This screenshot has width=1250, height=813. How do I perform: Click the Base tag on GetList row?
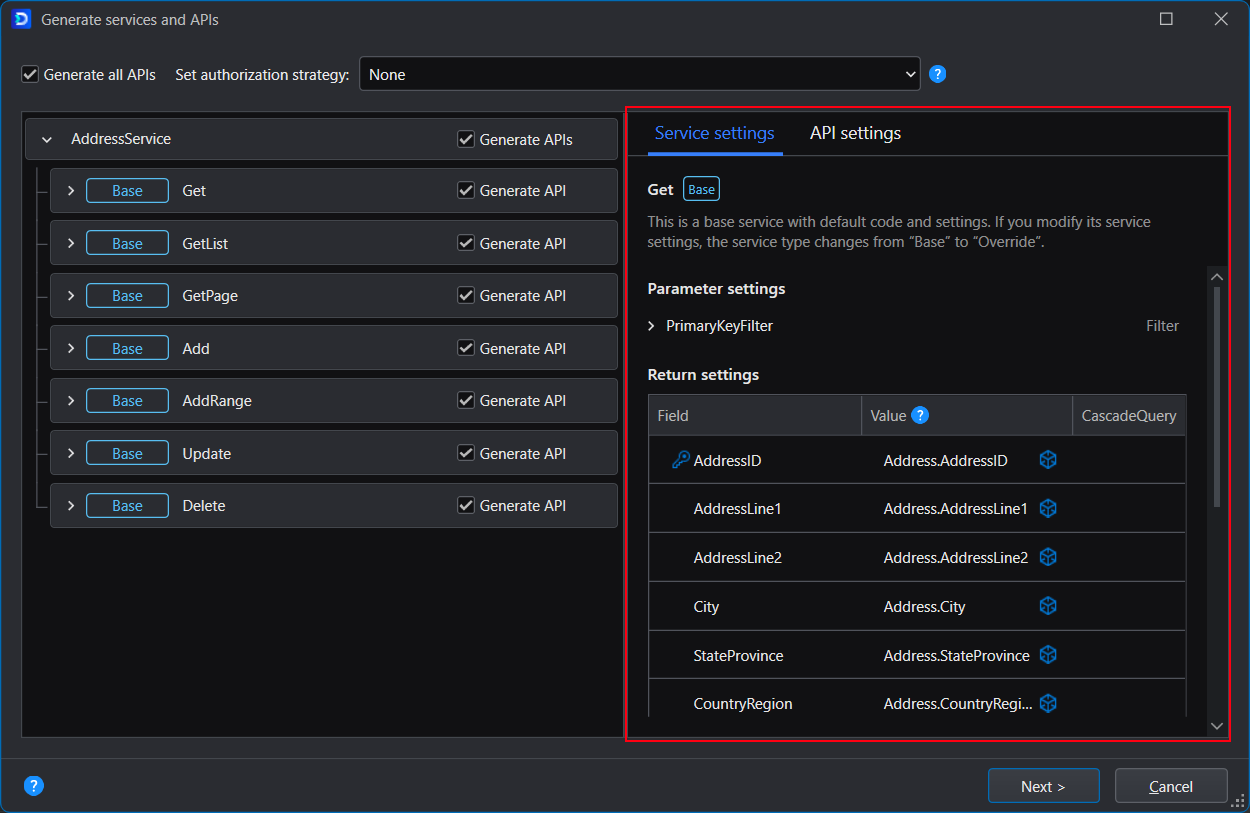(x=127, y=243)
